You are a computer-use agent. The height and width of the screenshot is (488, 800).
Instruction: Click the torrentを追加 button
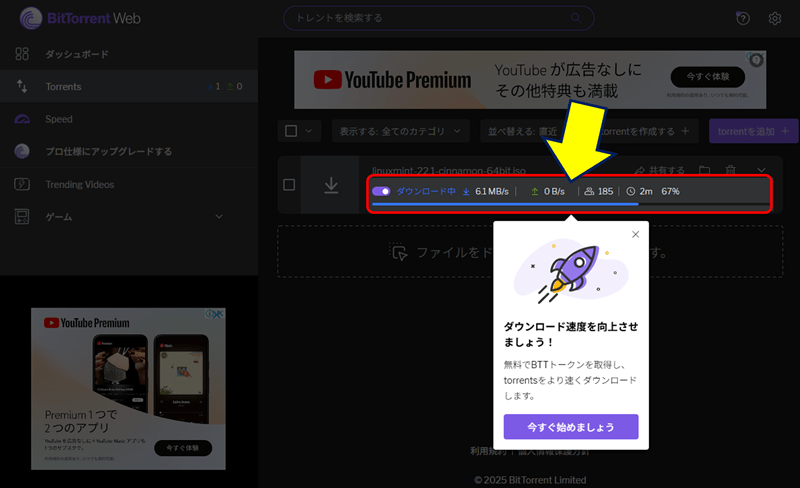(x=753, y=131)
